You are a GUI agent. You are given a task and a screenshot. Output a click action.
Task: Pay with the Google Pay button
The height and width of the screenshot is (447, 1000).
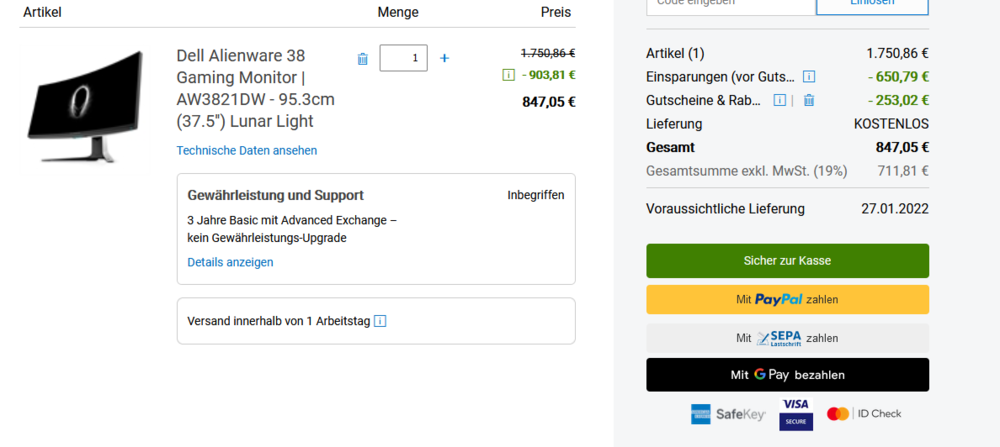[787, 375]
